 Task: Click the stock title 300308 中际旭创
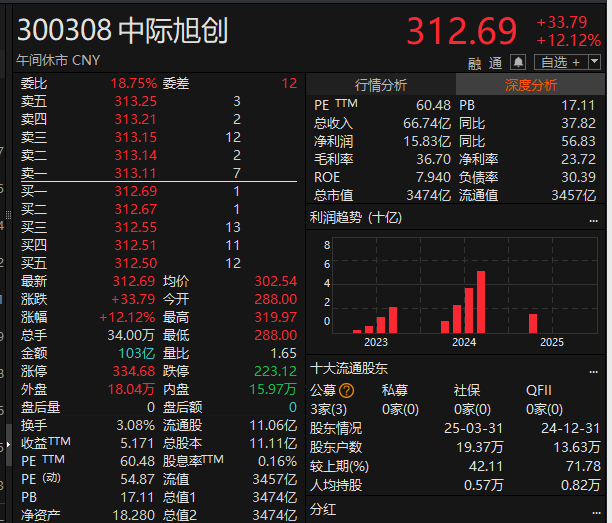click(x=122, y=31)
